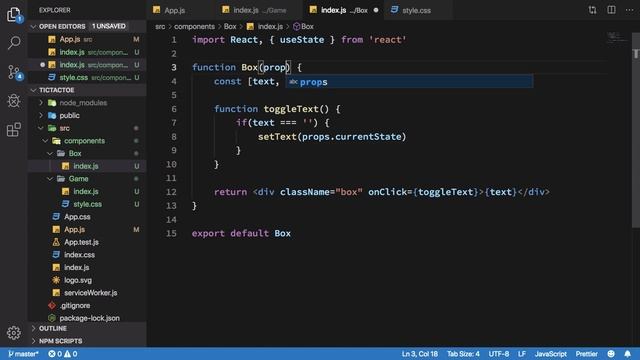Screen dimensions: 640x360
Task: Open style.css inside the Game folder
Action: click(x=87, y=204)
